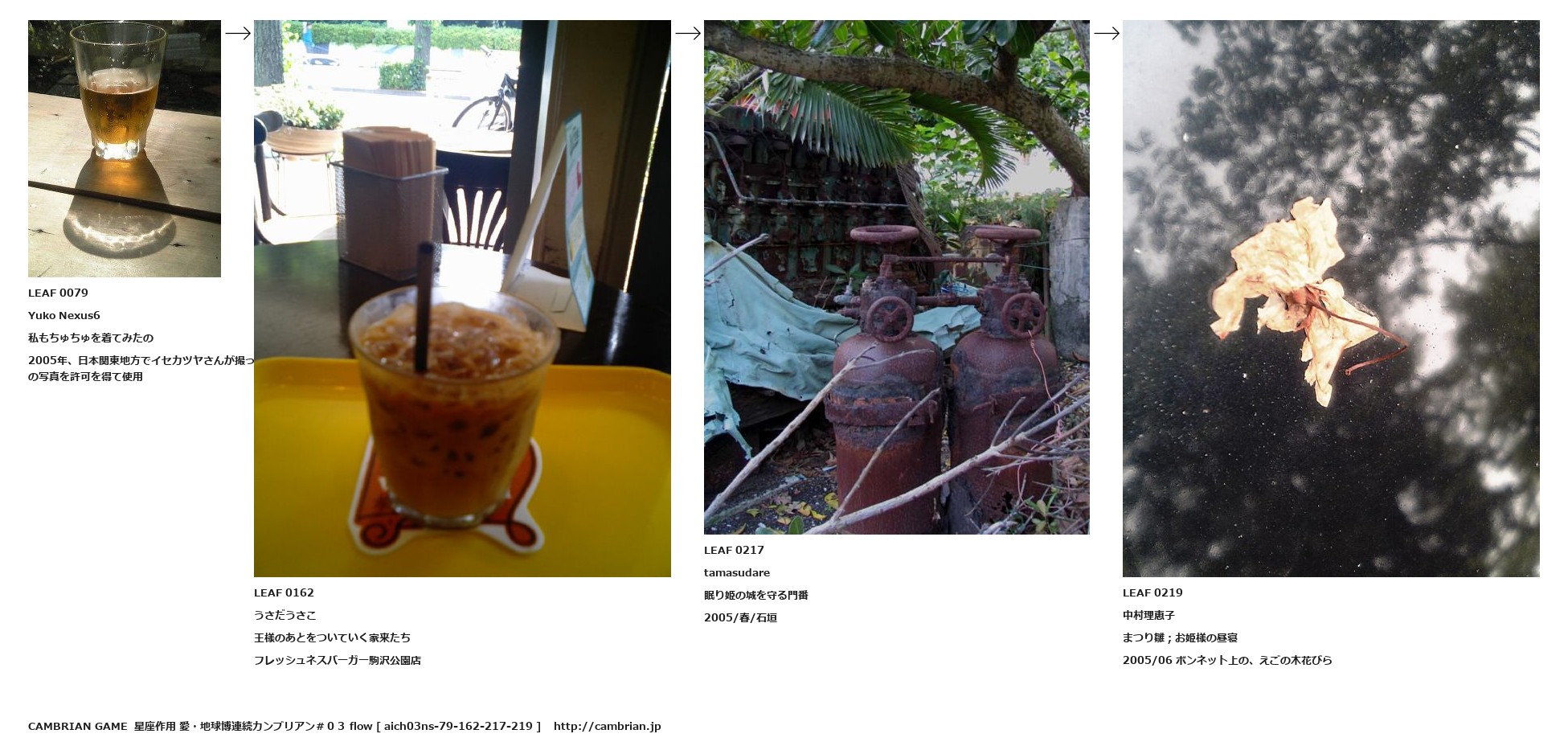Click the CAMBRIAN GAME footer title
Screen dimensions: 1568x746
[77, 727]
